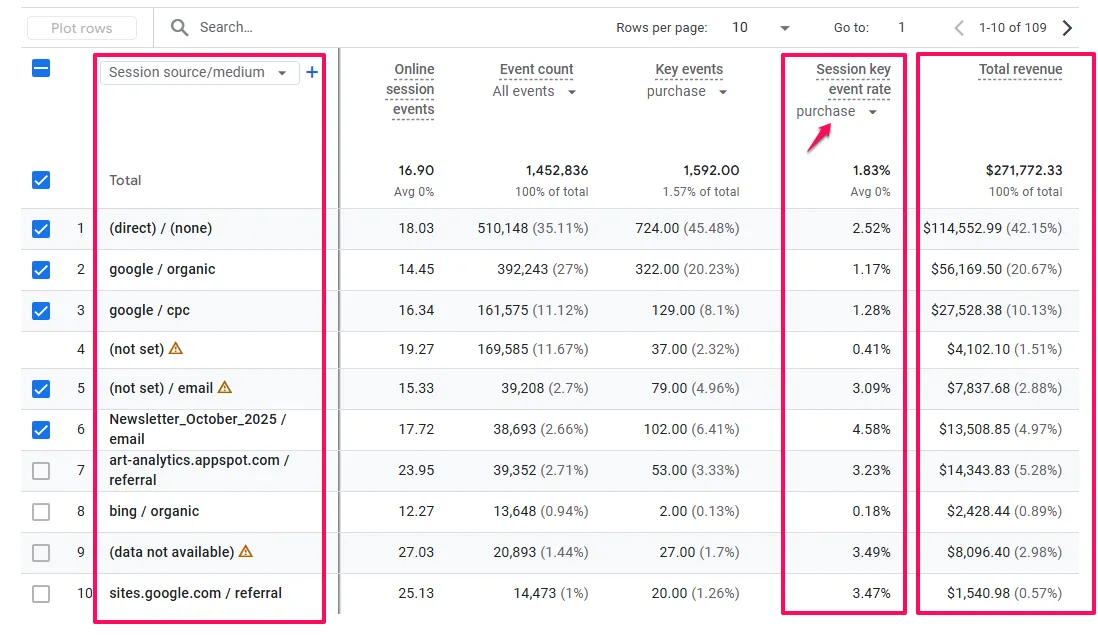Click warning icon beside (not set) row 4
Image resolution: width=1098 pixels, height=639 pixels.
coord(176,349)
